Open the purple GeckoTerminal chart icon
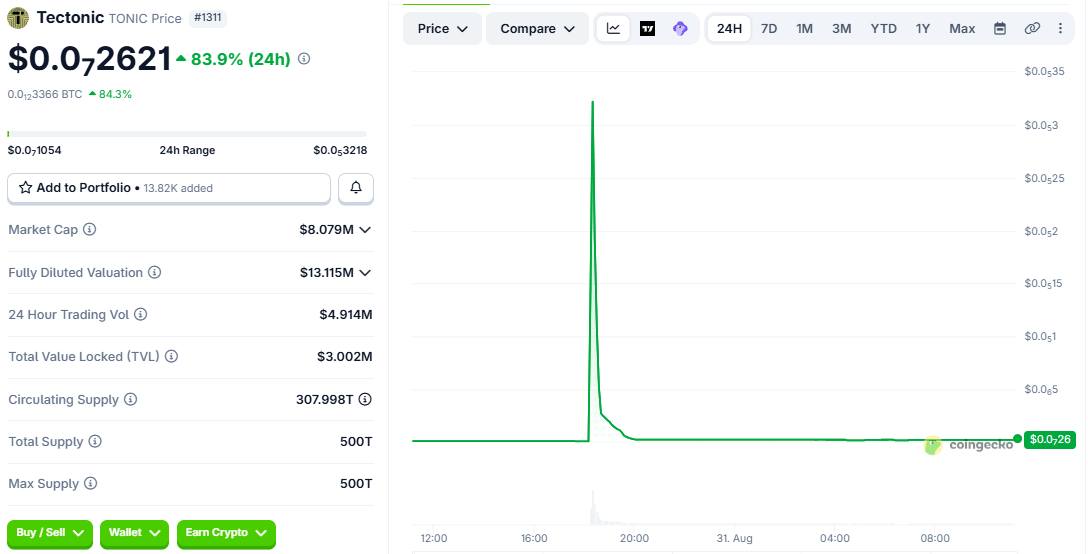Screen dimensions: 1088x554 [681, 28]
